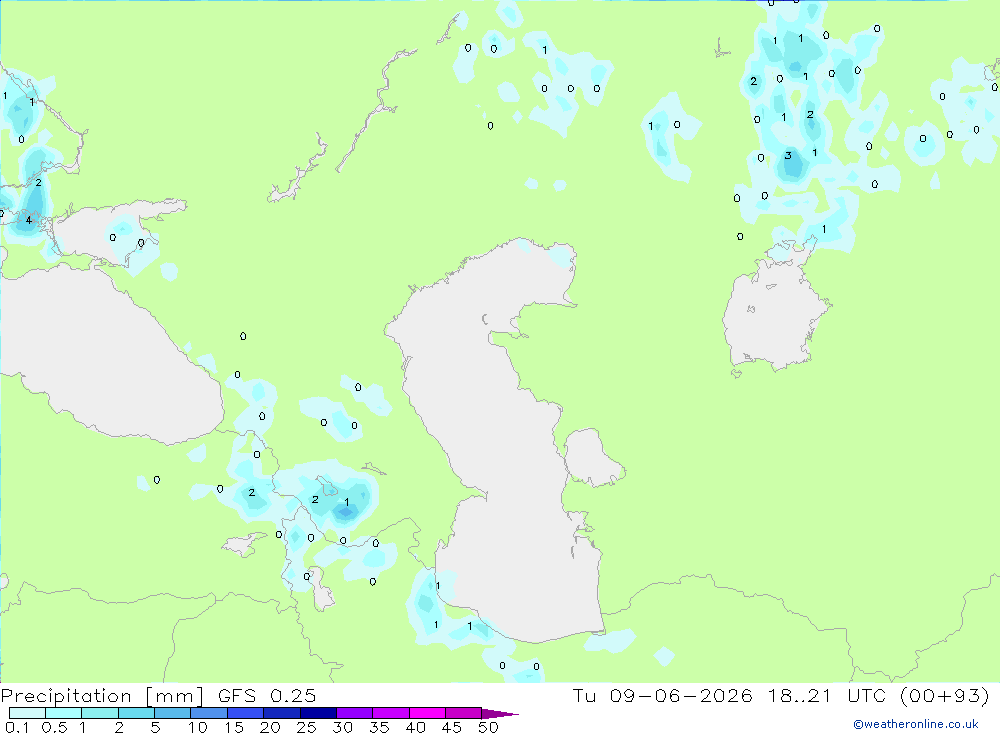
Task: Click the 'GFS 0.25' model label
Action: pyautogui.click(x=267, y=695)
